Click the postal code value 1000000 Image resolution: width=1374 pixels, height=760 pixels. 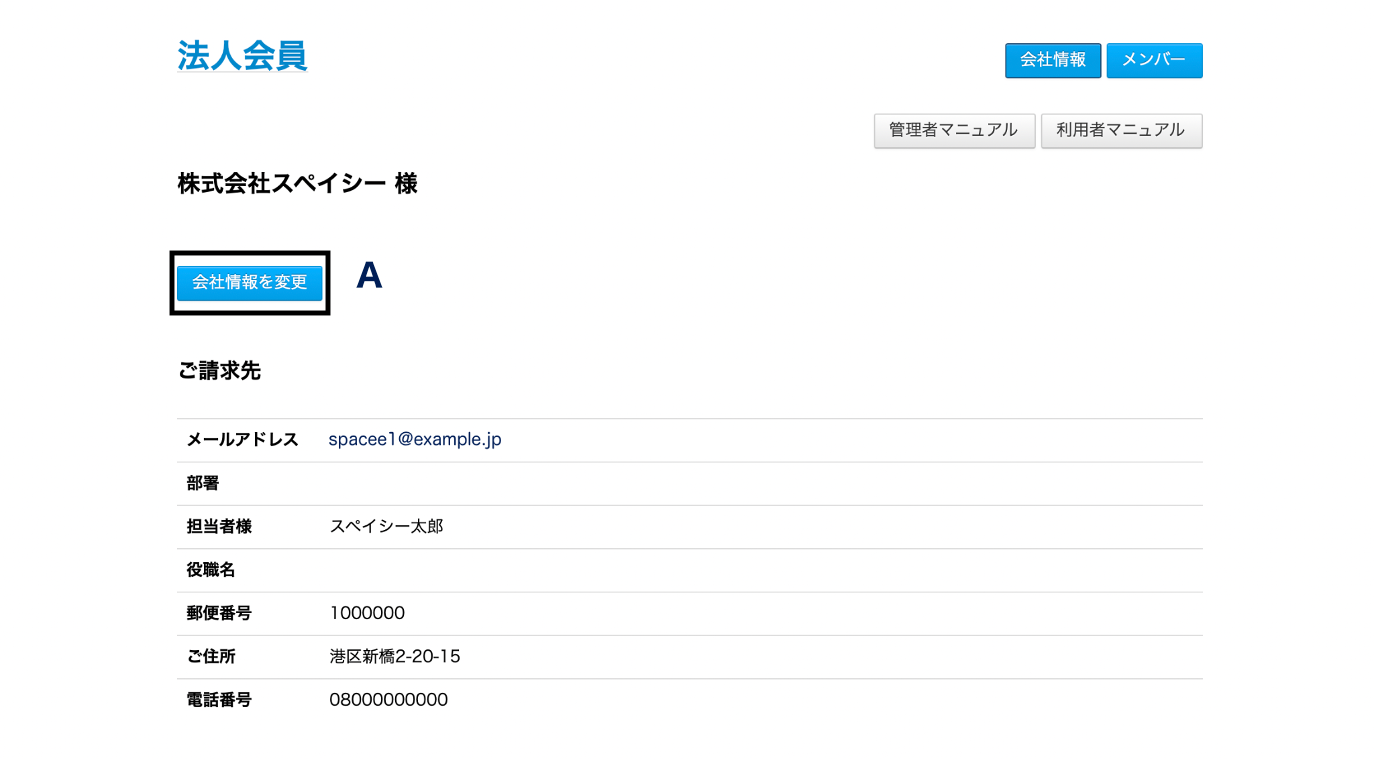367,613
